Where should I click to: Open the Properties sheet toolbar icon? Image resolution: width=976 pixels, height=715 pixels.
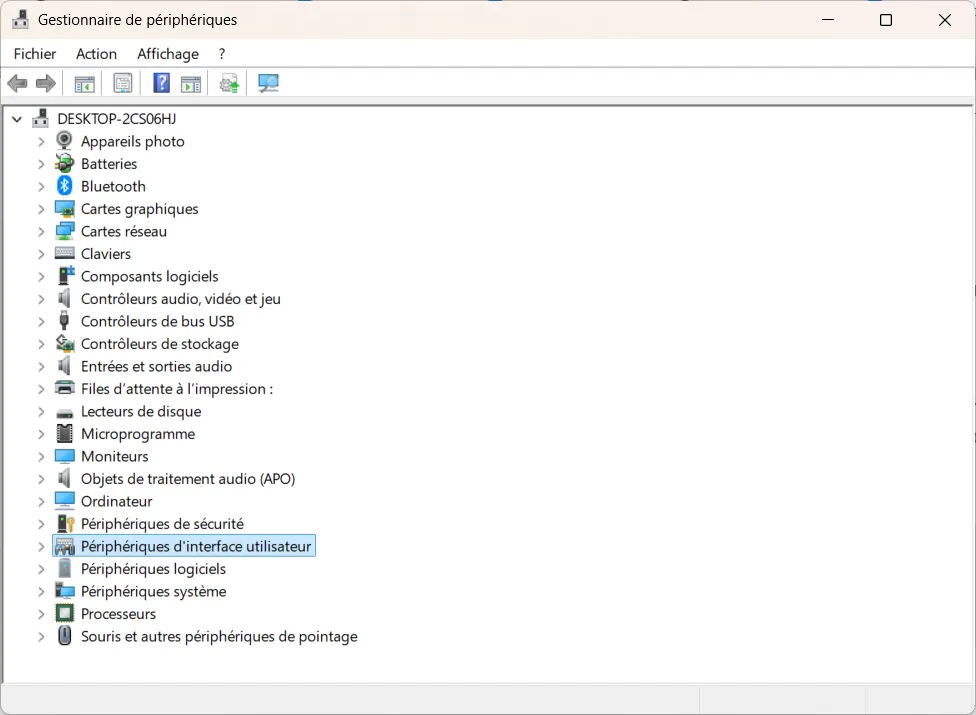coord(123,83)
